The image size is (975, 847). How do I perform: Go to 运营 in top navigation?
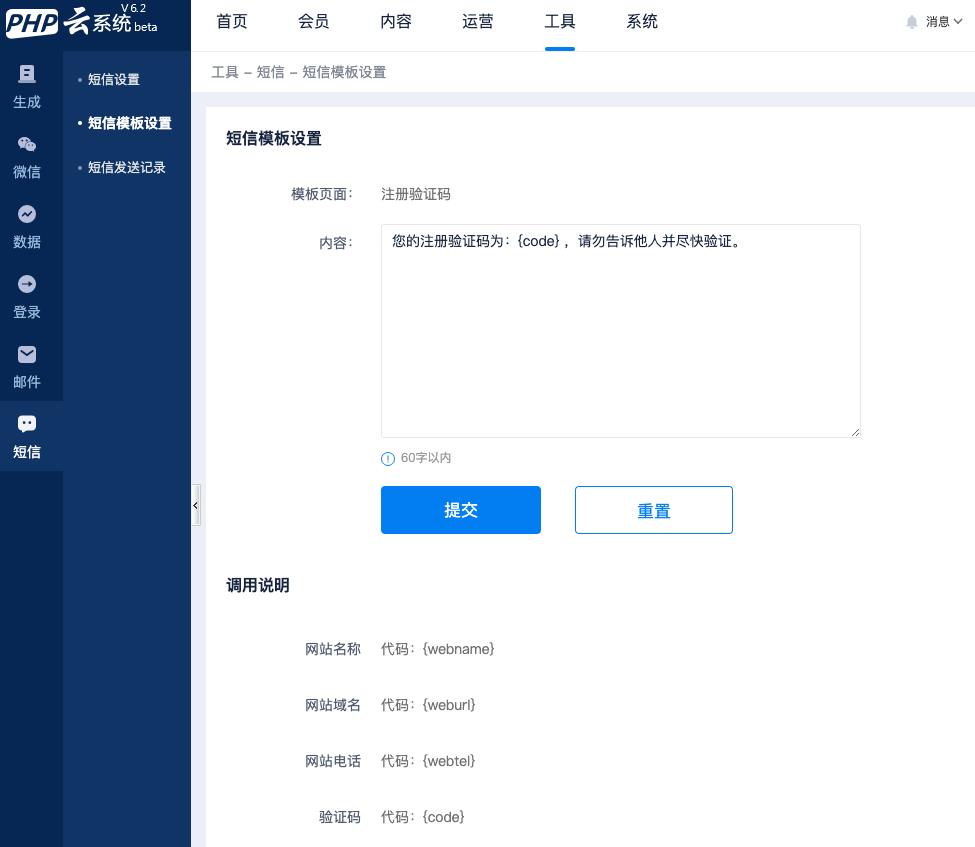click(x=478, y=22)
